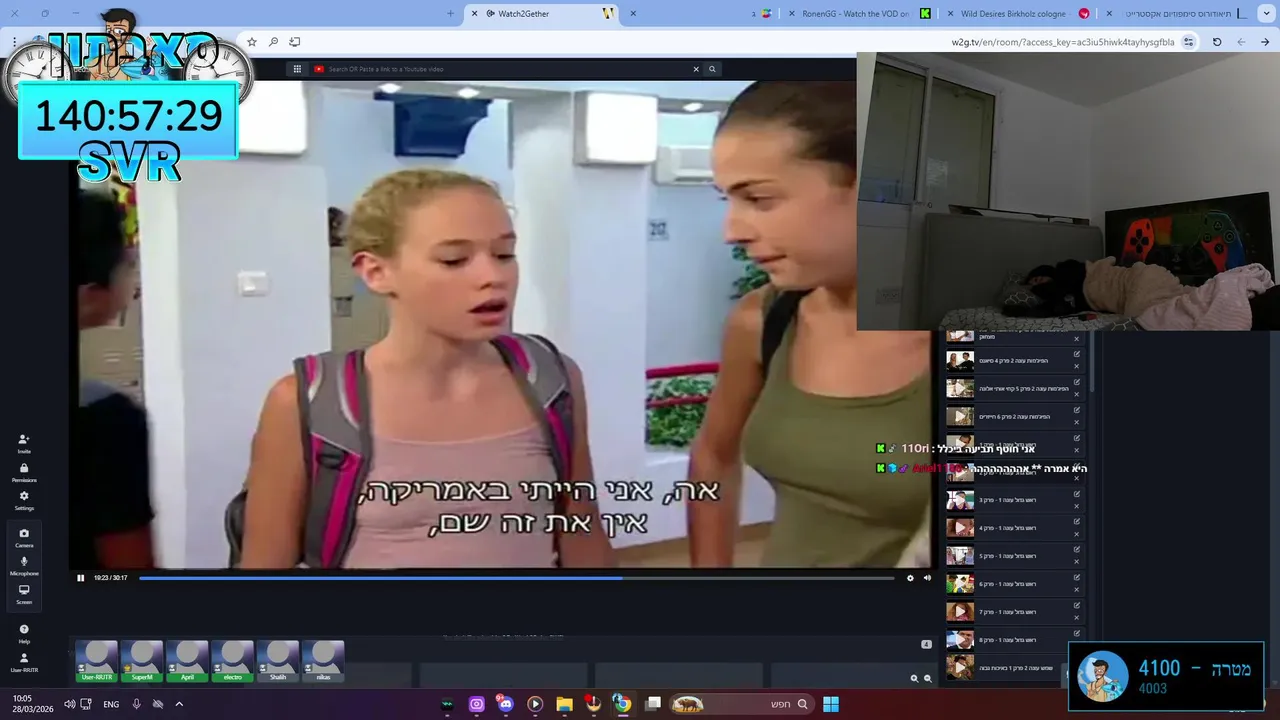Select April participant avatar

(x=187, y=661)
